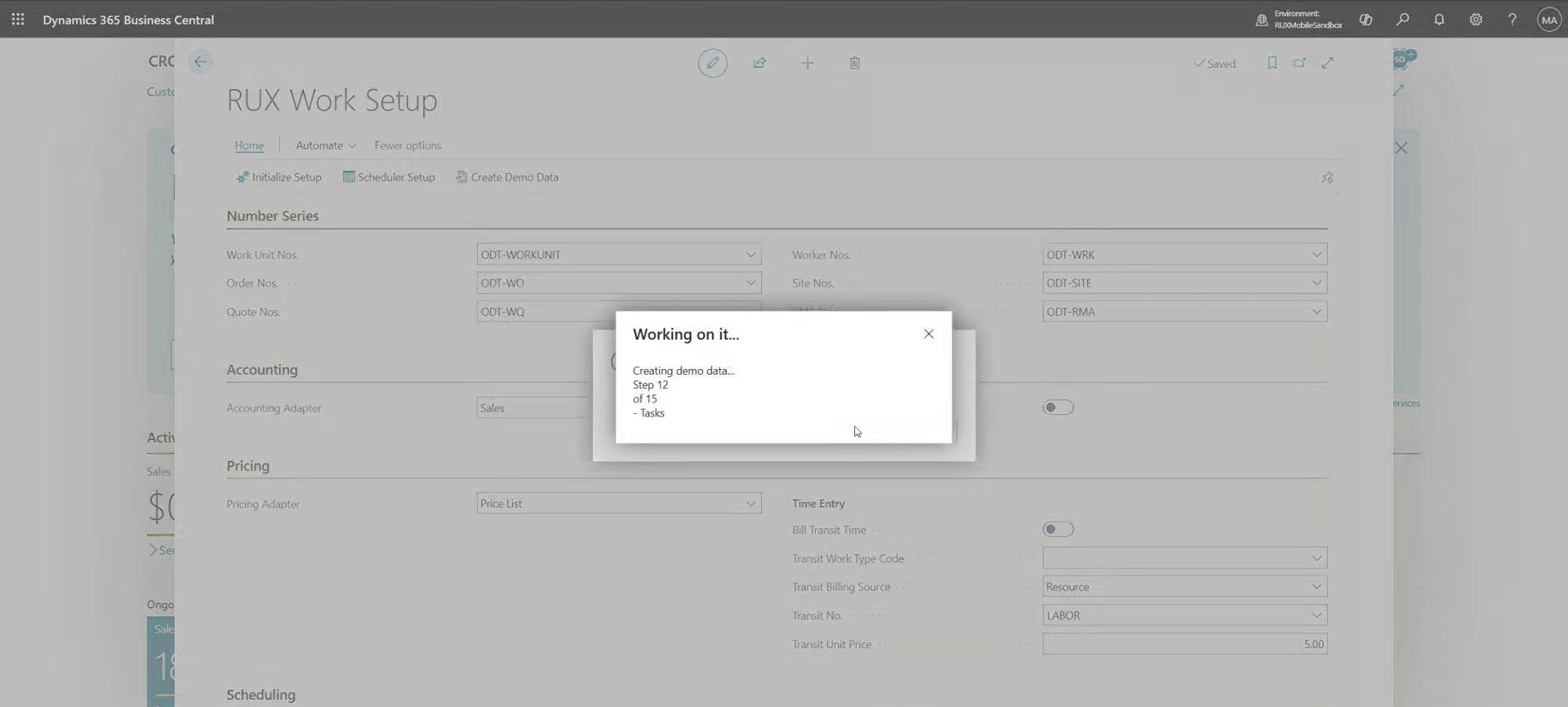Toggle the switch in Accounting section
This screenshot has width=1568, height=707.
click(x=1058, y=407)
